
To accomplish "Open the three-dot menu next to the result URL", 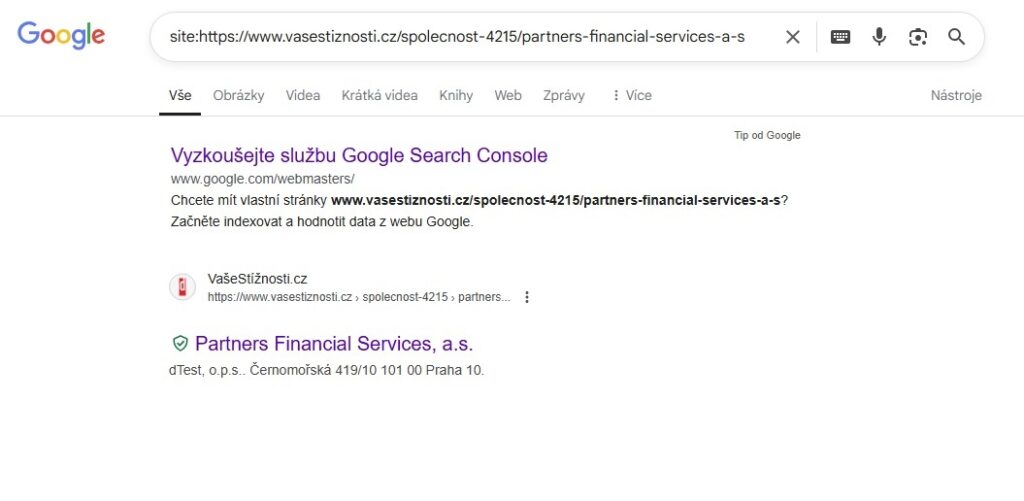I will coord(527,297).
